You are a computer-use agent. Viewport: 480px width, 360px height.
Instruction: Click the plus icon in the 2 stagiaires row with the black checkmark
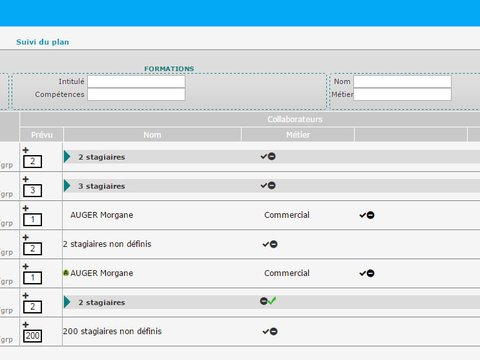pyautogui.click(x=26, y=150)
